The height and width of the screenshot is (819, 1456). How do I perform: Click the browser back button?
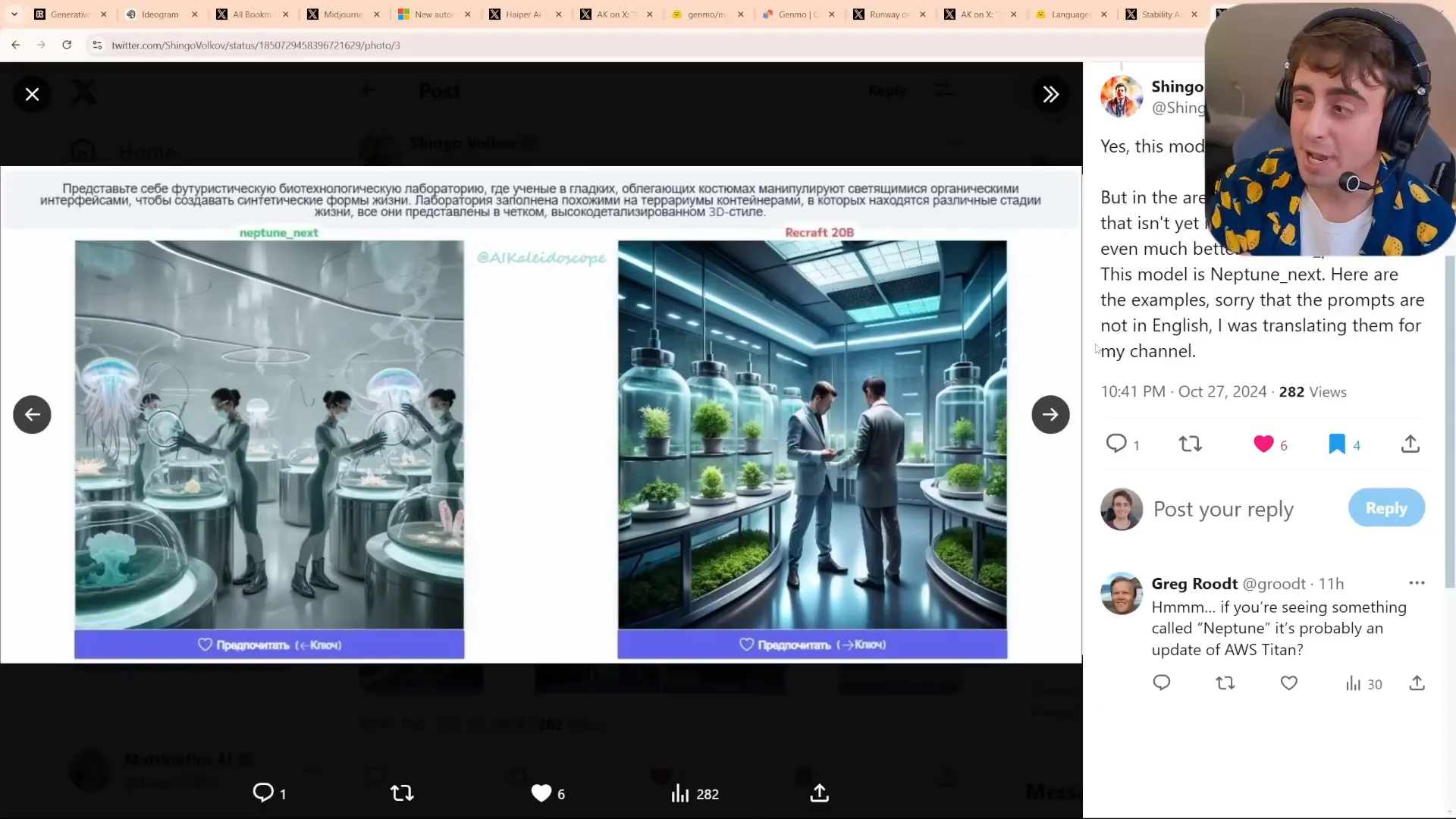coord(15,45)
